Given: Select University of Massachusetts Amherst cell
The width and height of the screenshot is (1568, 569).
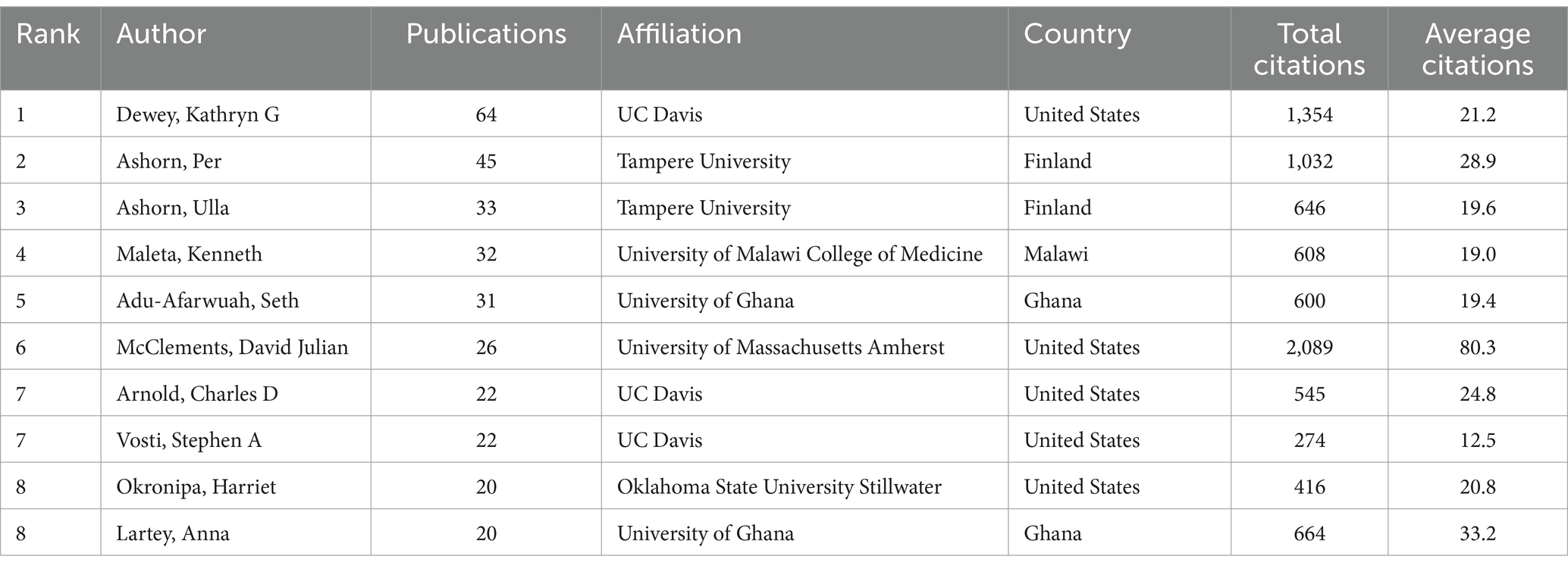Looking at the screenshot, I should [x=781, y=347].
